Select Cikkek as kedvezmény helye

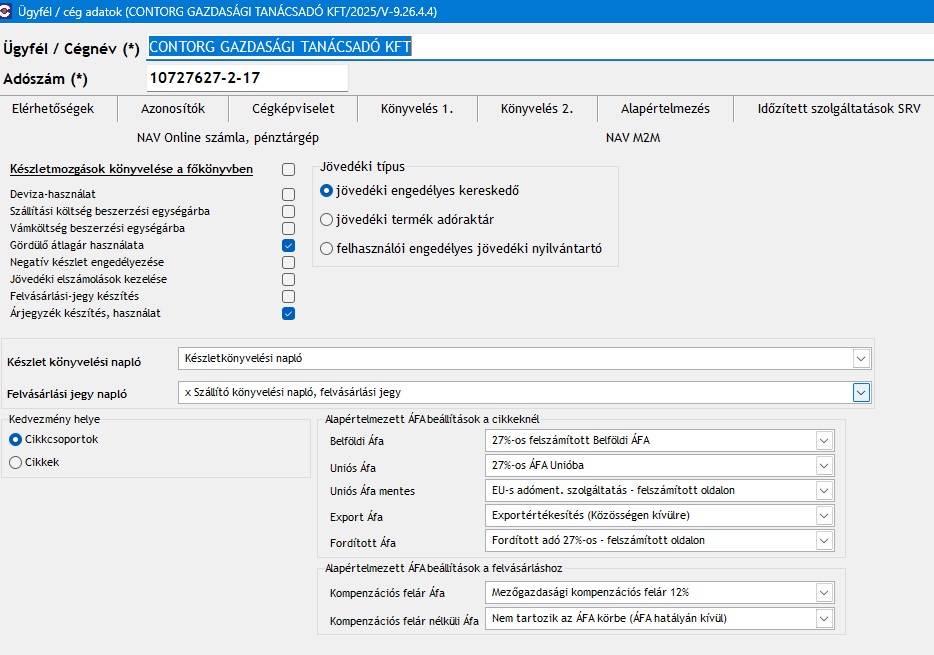pos(15,462)
